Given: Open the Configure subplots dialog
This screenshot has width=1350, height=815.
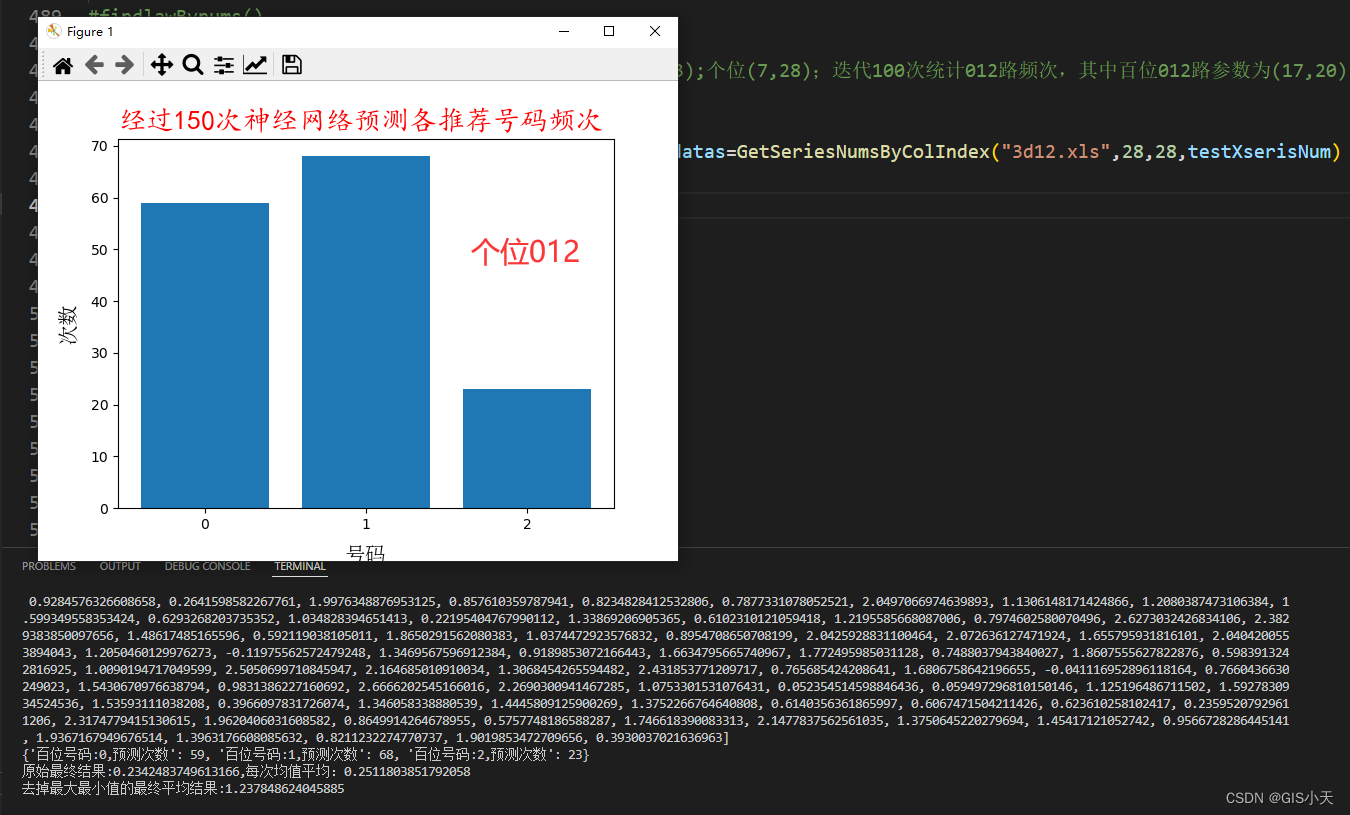Looking at the screenshot, I should 224,65.
